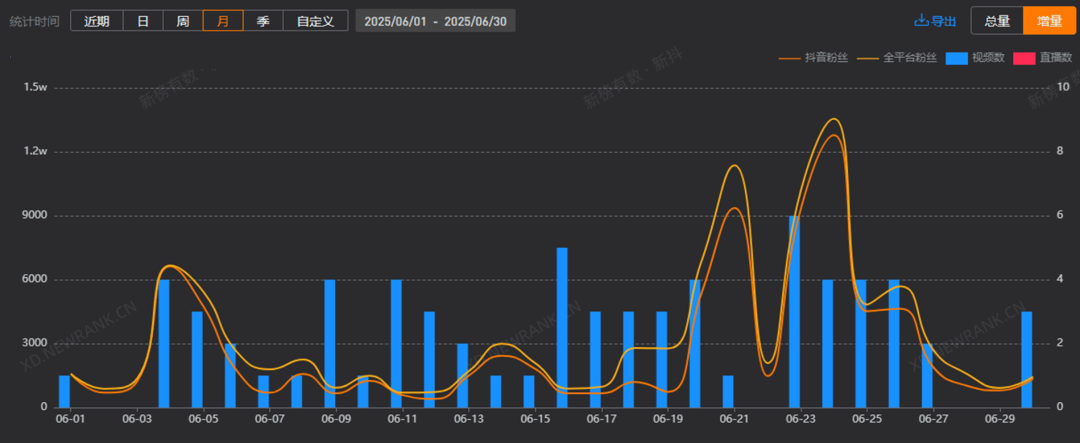Select the 季 time range tab
Image resolution: width=1080 pixels, height=443 pixels.
point(263,21)
